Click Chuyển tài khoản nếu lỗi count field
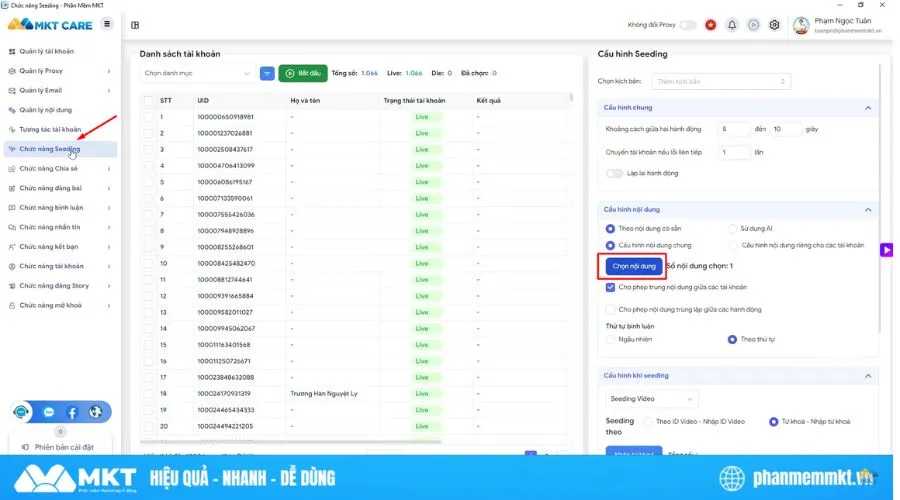The width and height of the screenshot is (900, 500). (x=733, y=152)
